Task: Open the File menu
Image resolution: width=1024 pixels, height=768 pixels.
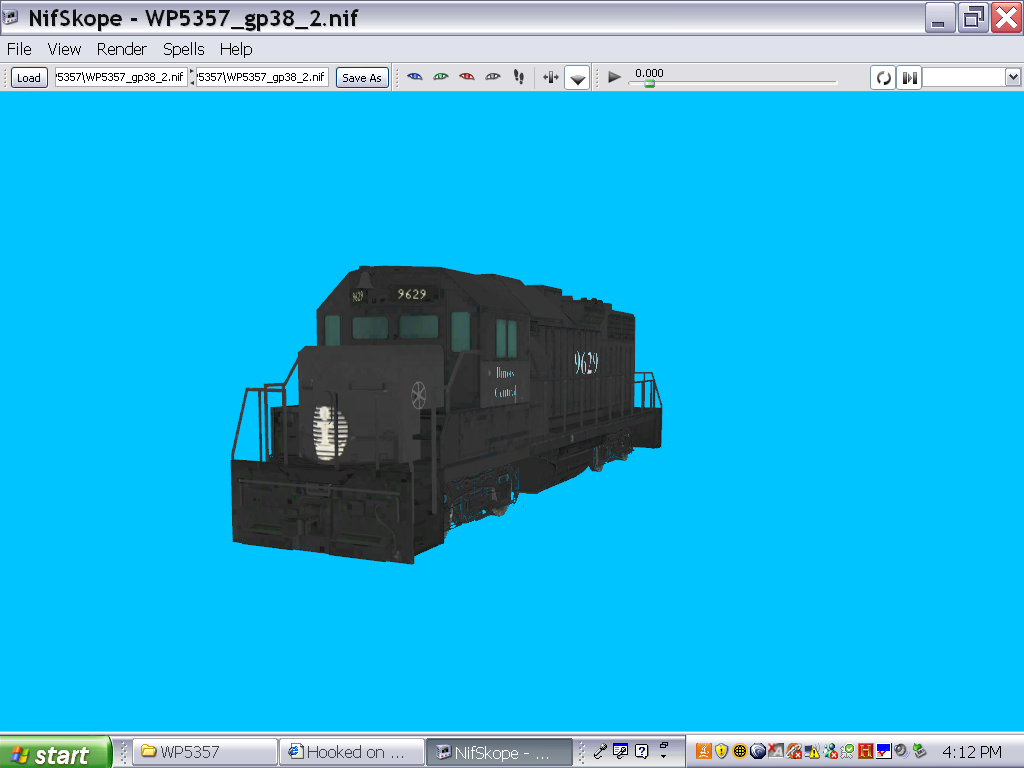Action: [x=19, y=49]
